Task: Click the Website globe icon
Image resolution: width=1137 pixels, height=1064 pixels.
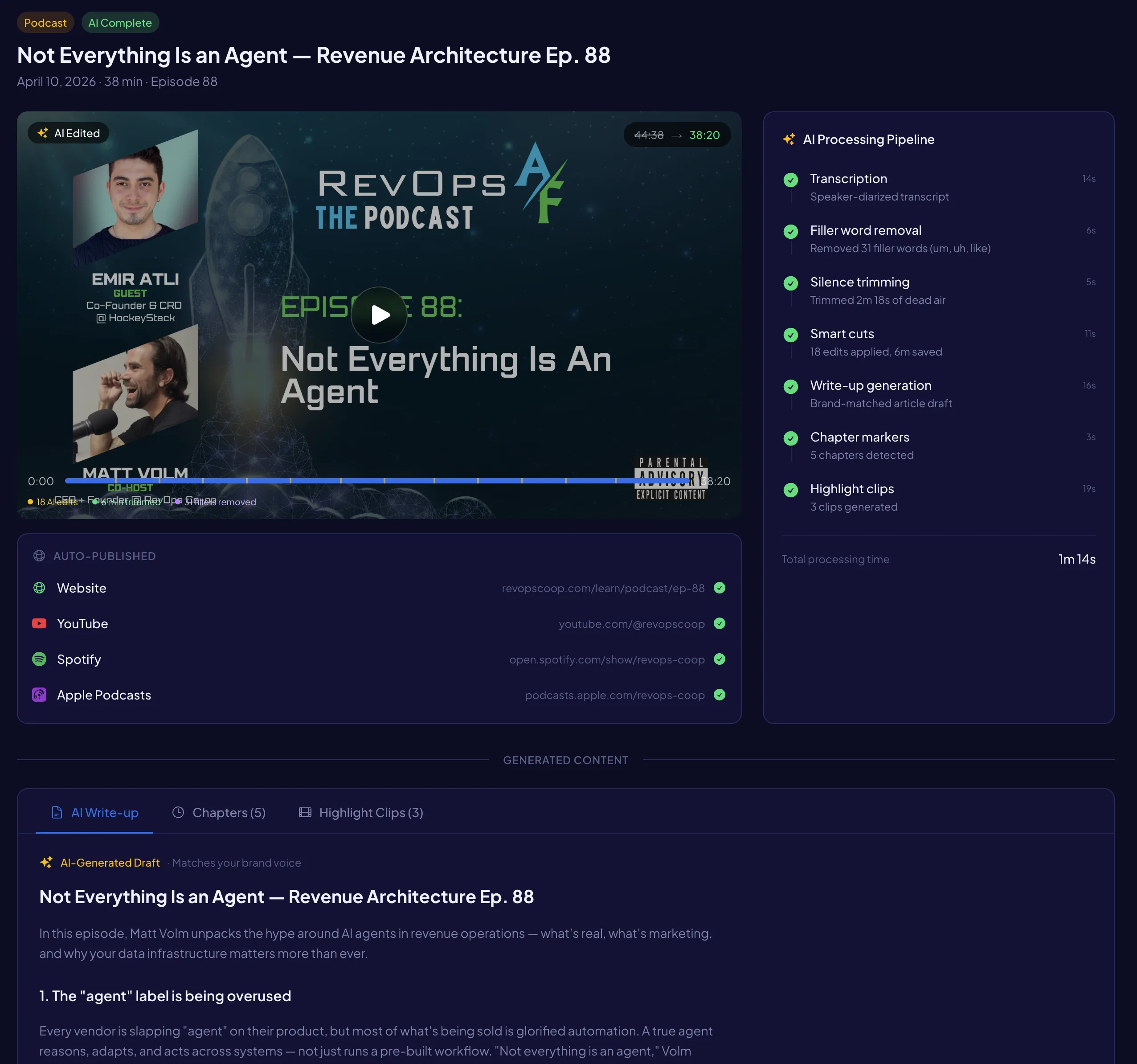Action: (39, 588)
